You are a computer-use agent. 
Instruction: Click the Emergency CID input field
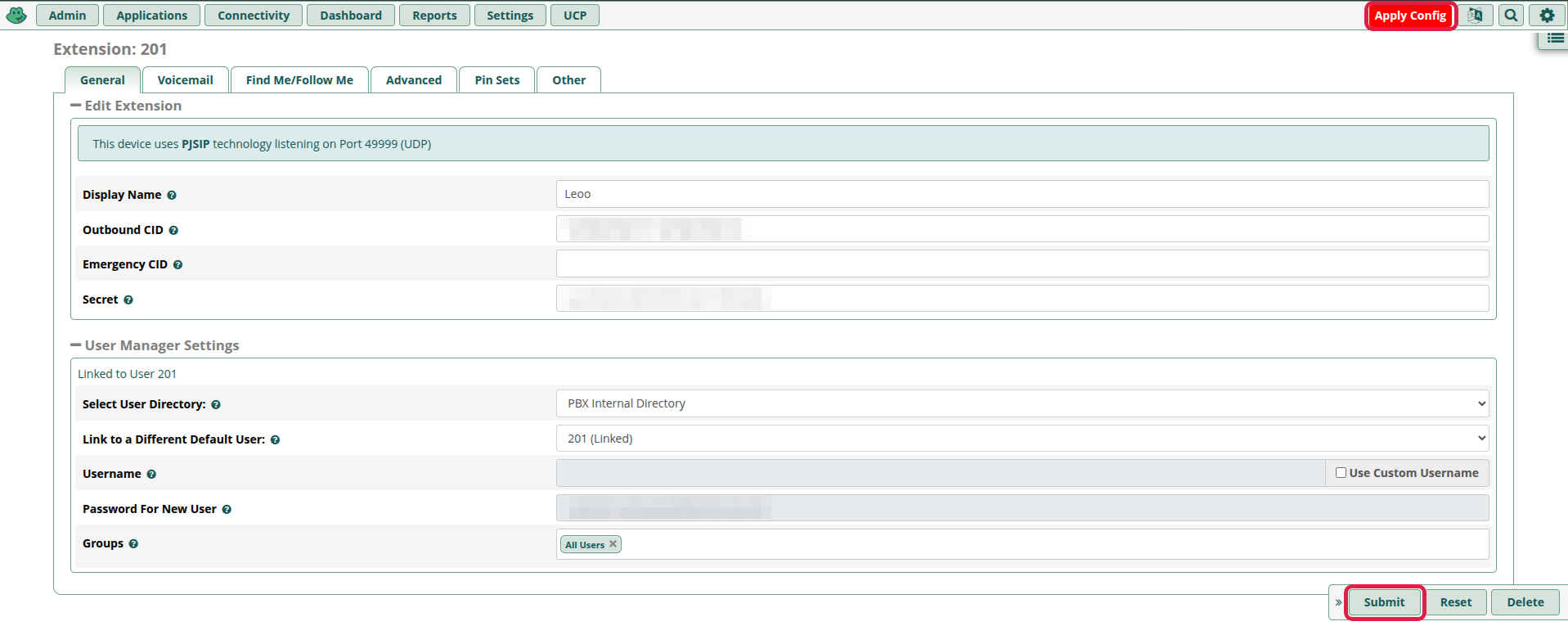pos(1022,263)
